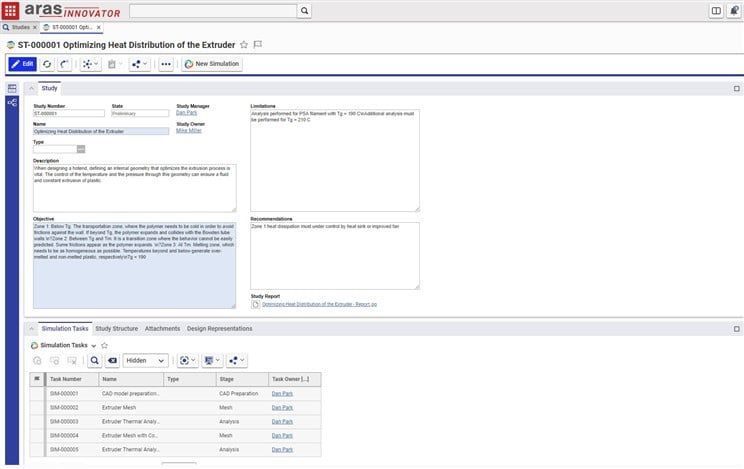The image size is (744, 469).
Task: Open the display options dropdown in grid toolbar
Action: tap(212, 361)
